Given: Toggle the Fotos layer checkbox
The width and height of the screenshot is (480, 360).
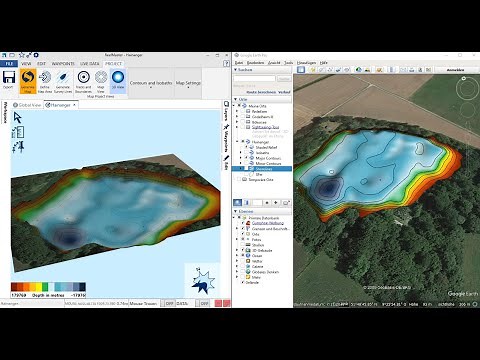Looking at the screenshot, I should coord(243,239).
